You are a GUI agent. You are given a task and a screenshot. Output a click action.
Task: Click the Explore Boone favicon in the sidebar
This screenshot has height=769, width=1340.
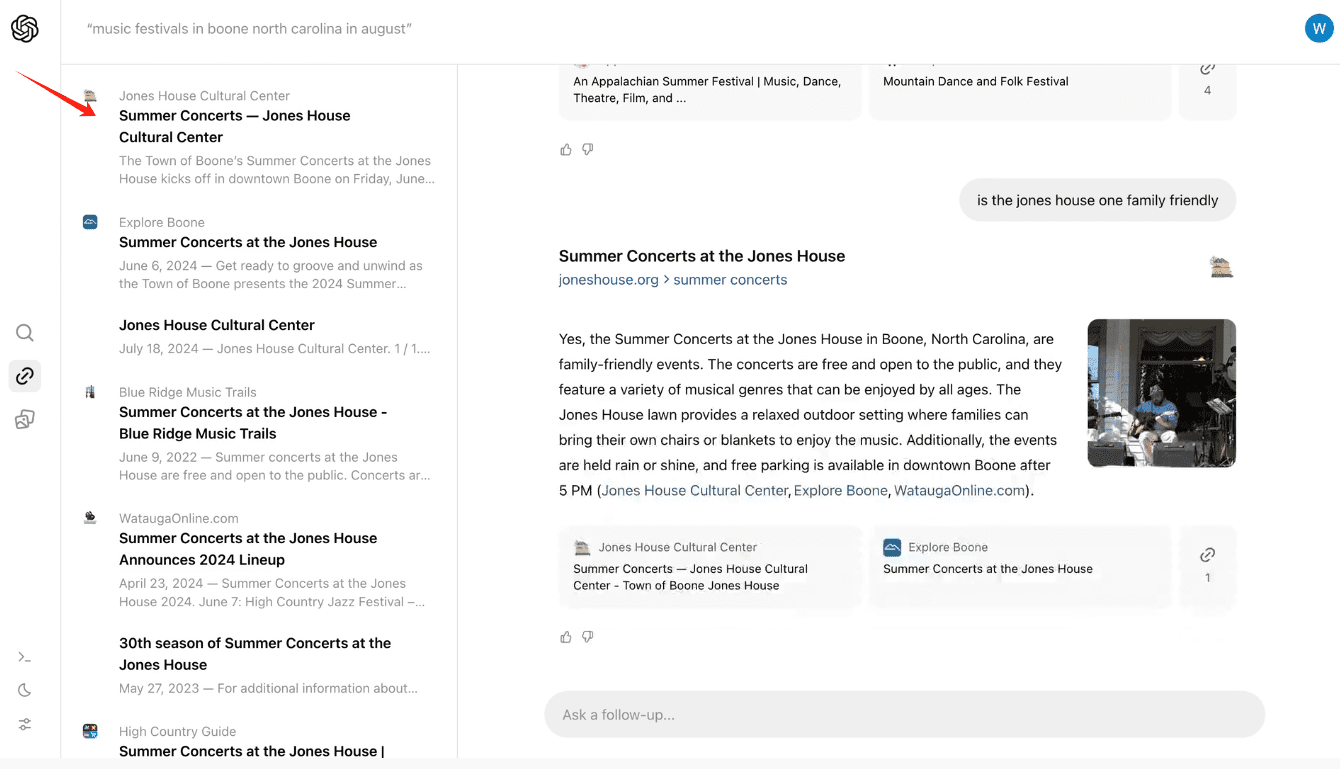coord(90,222)
